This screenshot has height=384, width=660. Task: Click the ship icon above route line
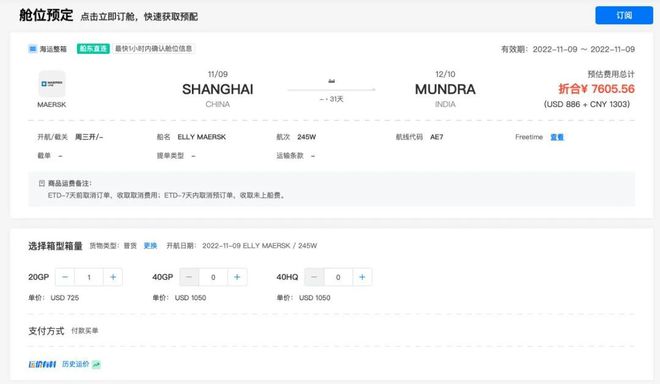tap(331, 81)
